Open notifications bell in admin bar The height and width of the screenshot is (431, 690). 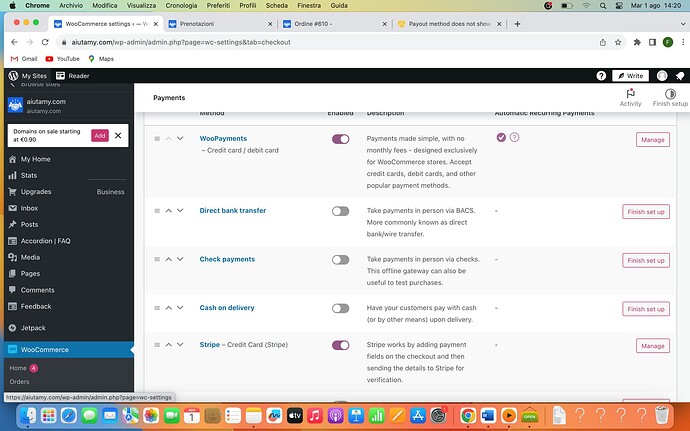point(680,76)
